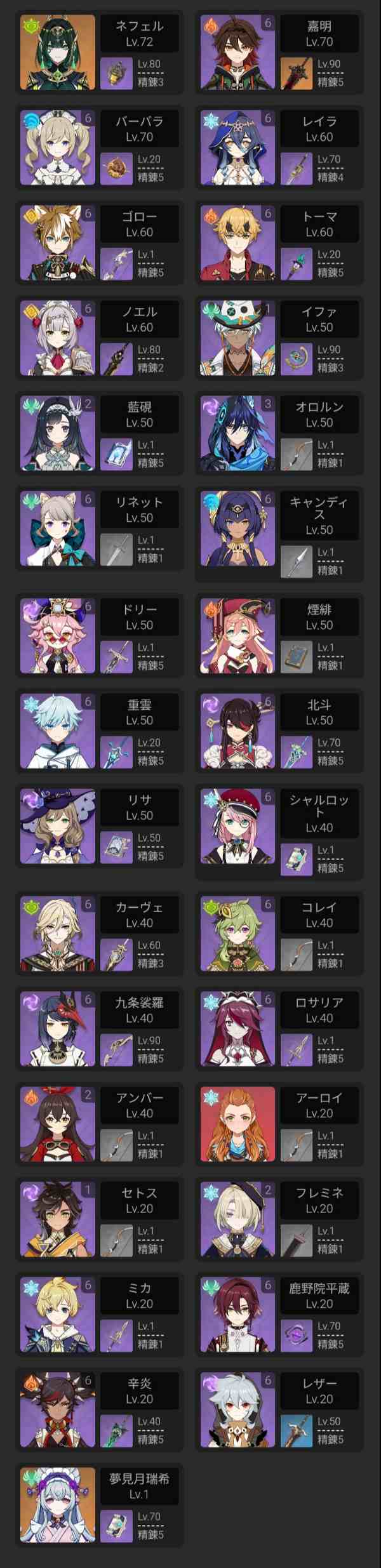The image size is (381, 1568).
Task: Click リサ's catalyst weapon icon
Action: point(116,847)
